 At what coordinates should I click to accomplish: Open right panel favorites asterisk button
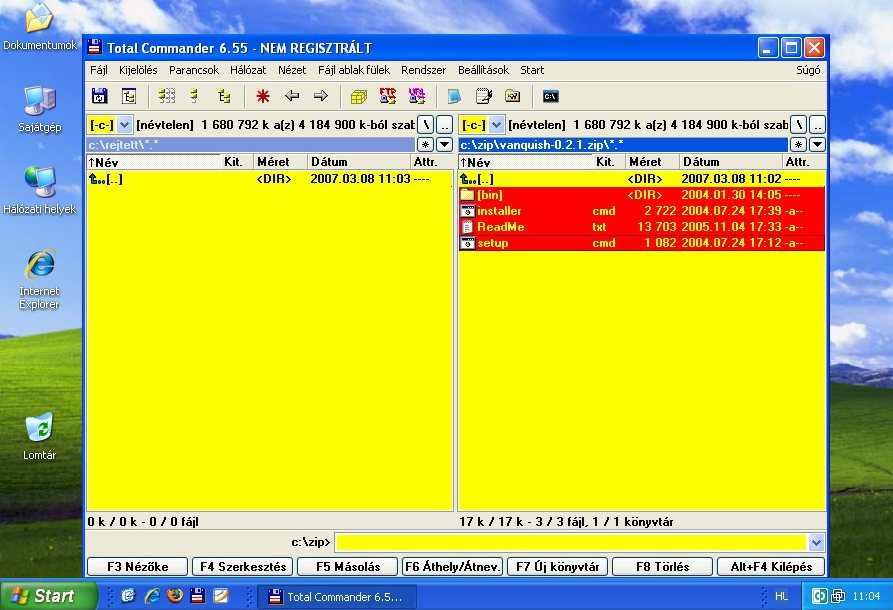coord(798,145)
